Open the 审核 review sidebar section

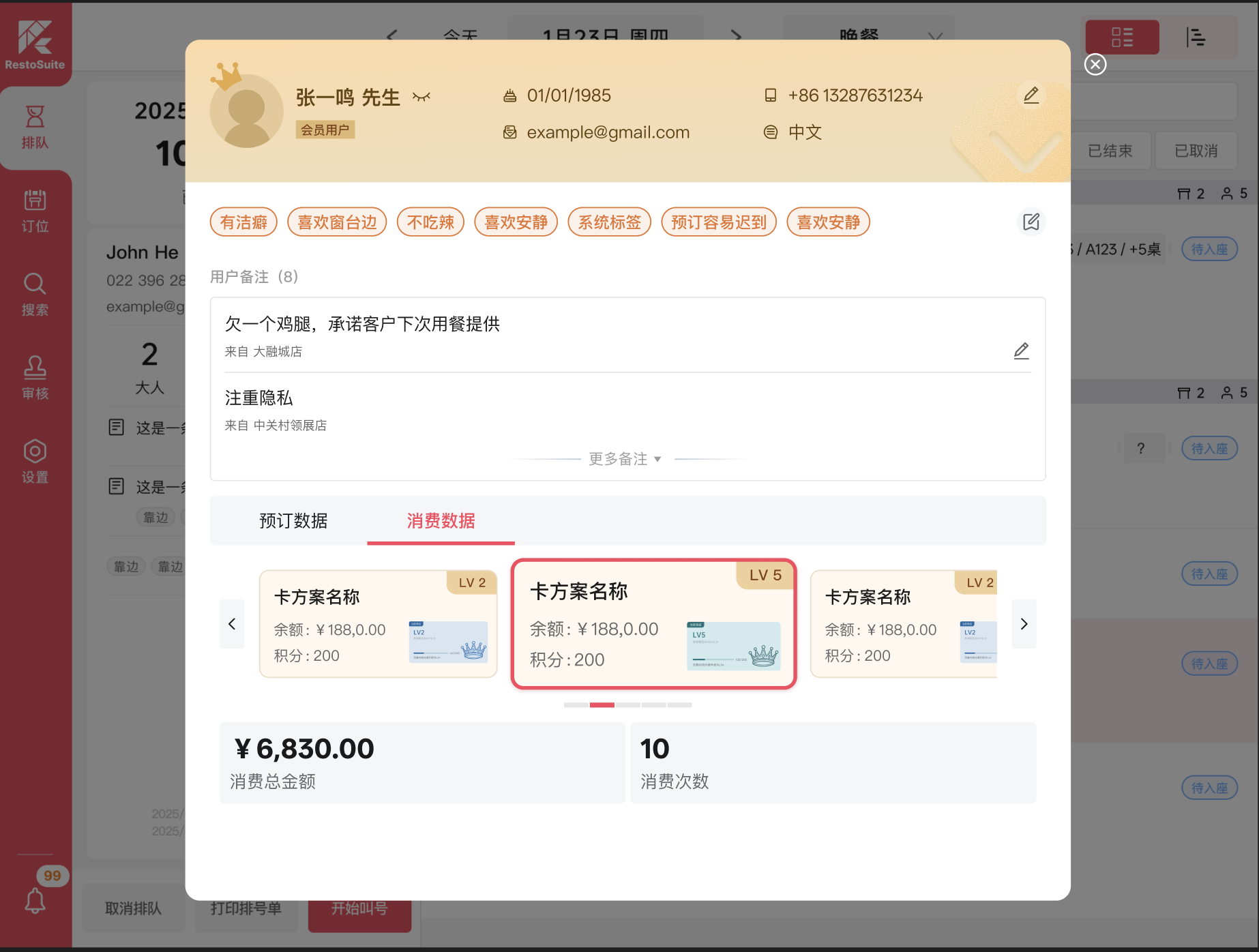click(35, 378)
